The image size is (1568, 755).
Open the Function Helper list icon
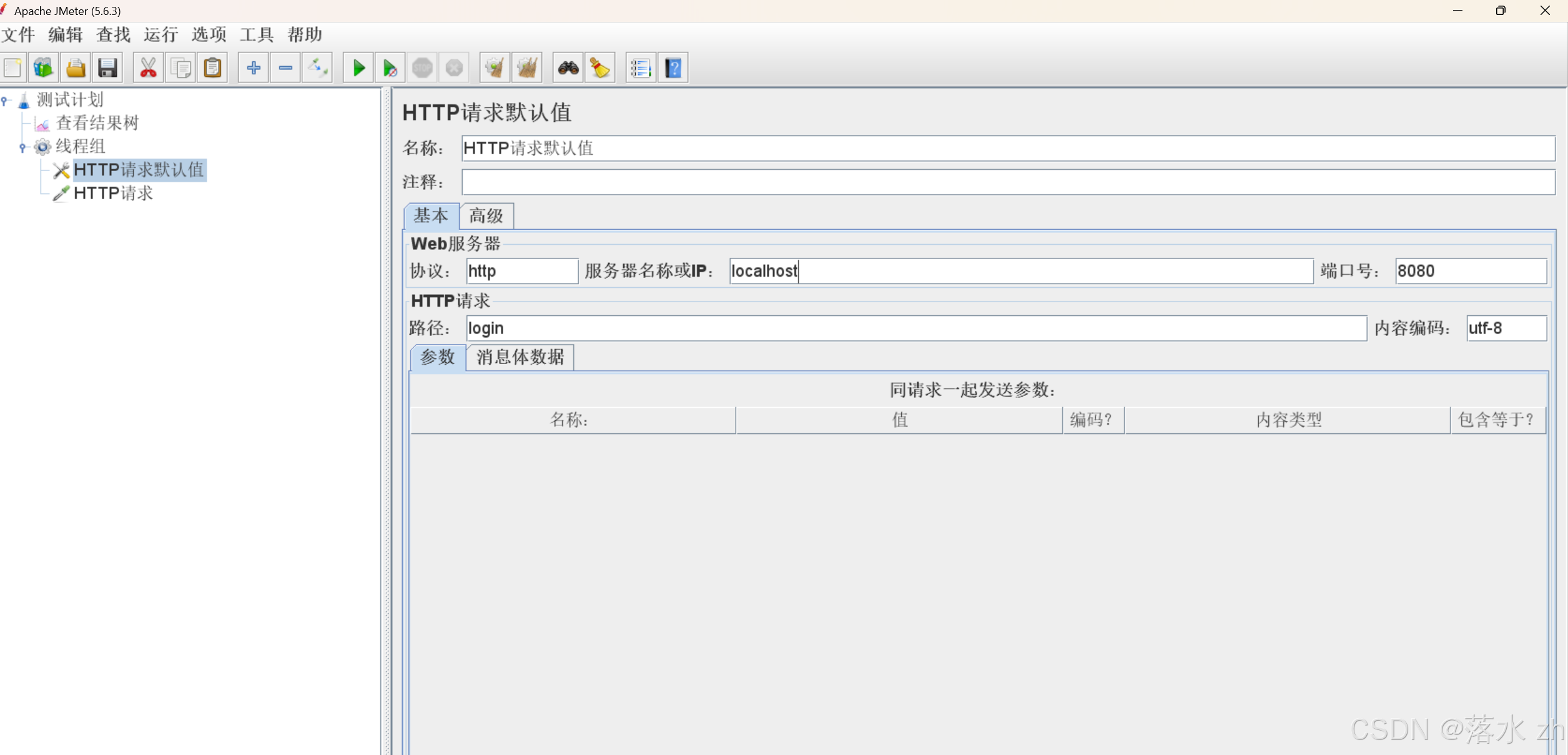click(x=641, y=67)
